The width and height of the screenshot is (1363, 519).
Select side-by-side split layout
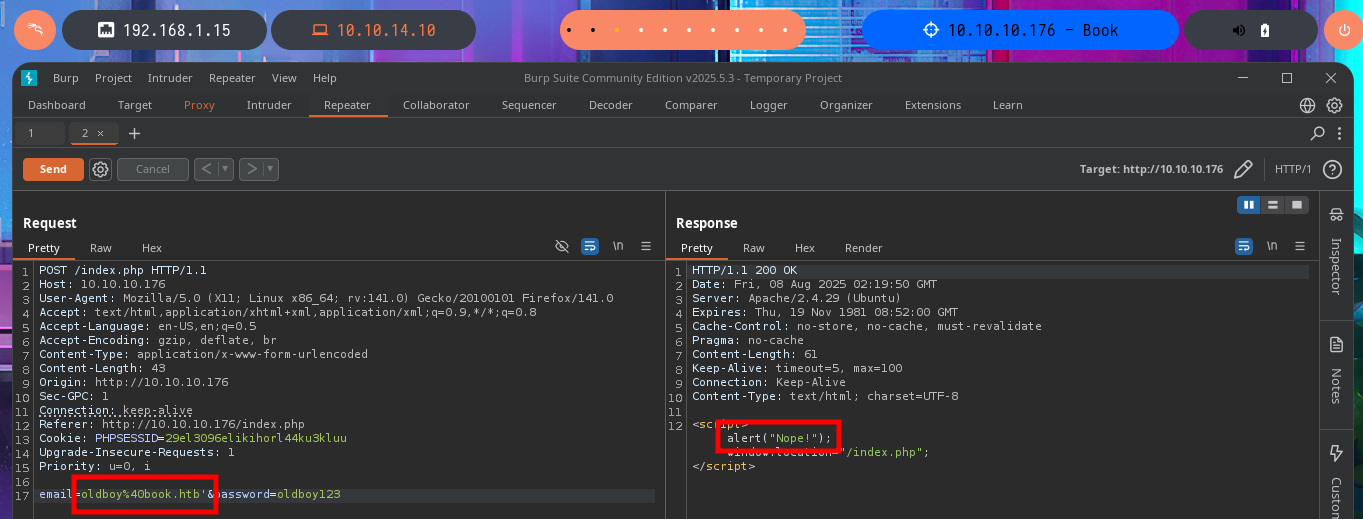[x=1249, y=205]
